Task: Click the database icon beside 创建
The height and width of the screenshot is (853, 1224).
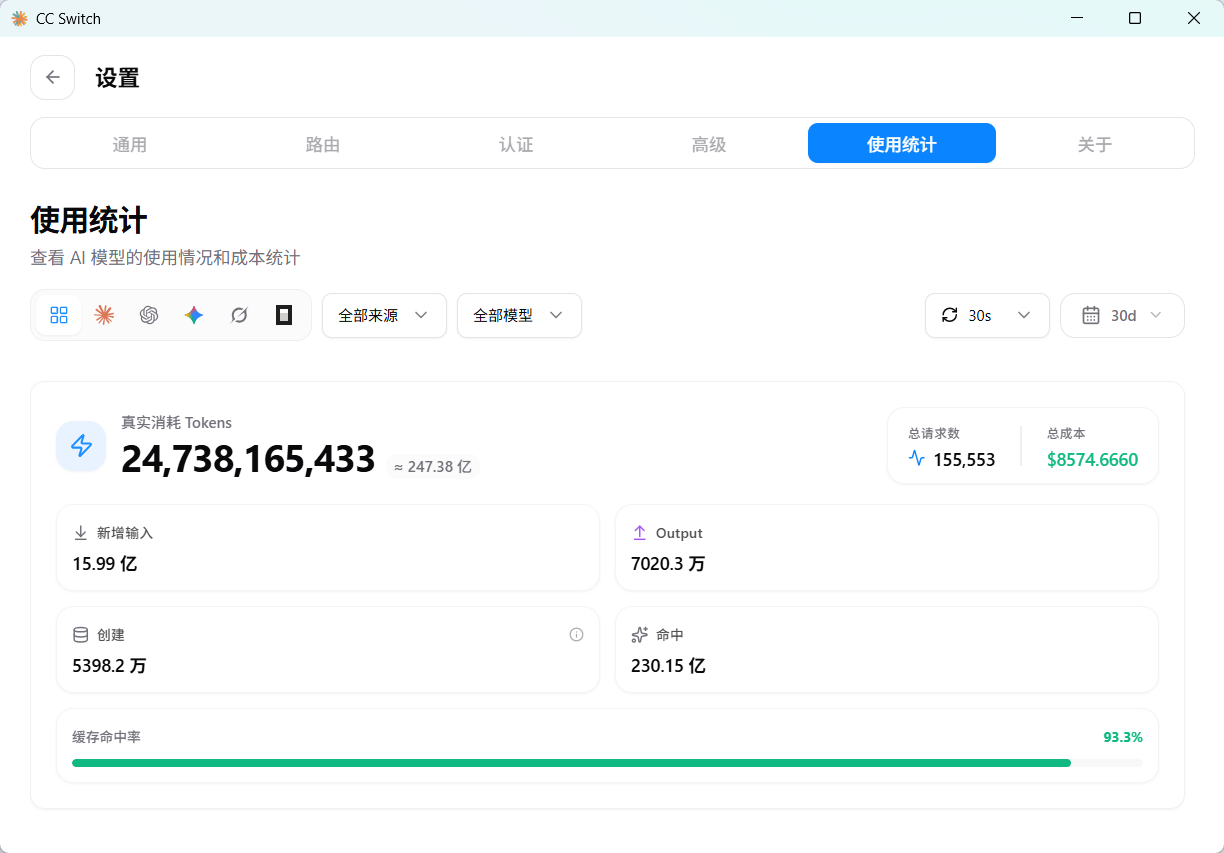Action: tap(81, 635)
